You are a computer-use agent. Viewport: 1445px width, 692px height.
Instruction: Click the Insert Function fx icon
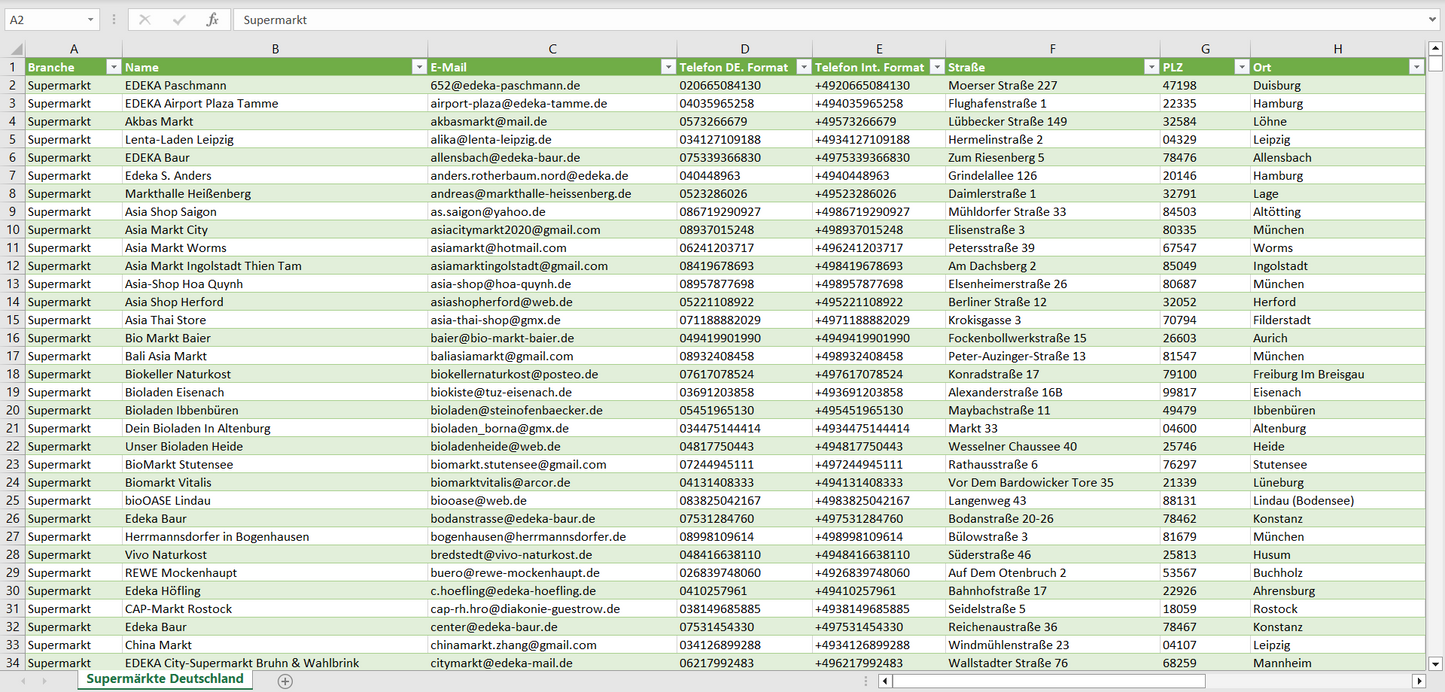point(212,20)
